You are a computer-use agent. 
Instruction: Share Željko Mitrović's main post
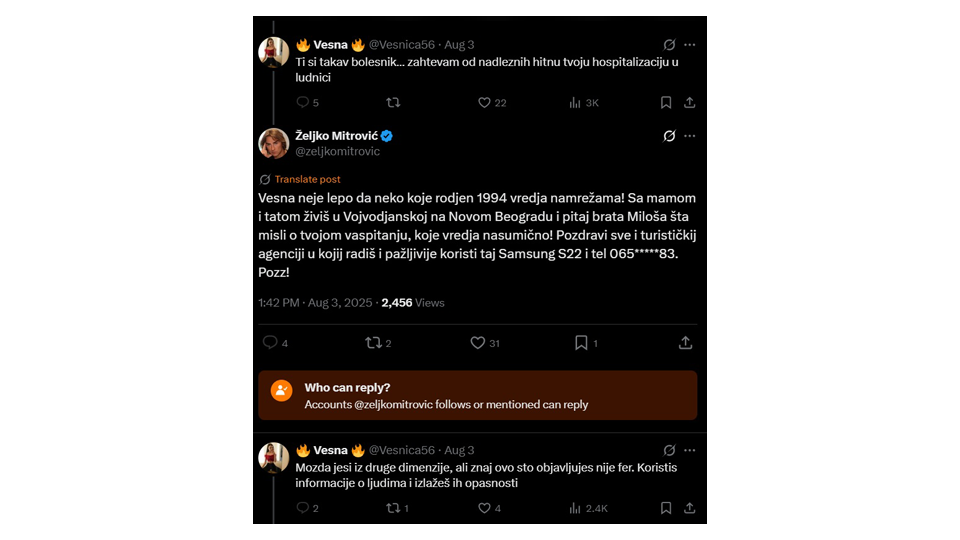coord(685,342)
